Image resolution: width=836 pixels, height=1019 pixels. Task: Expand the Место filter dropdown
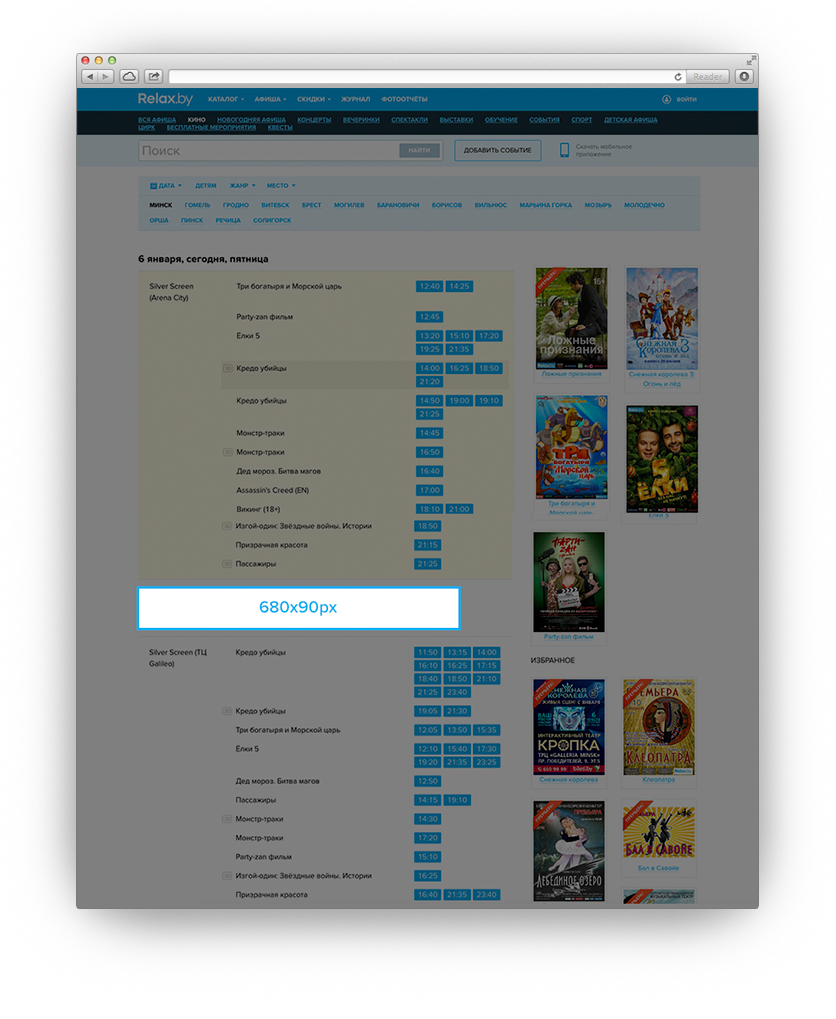click(281, 186)
